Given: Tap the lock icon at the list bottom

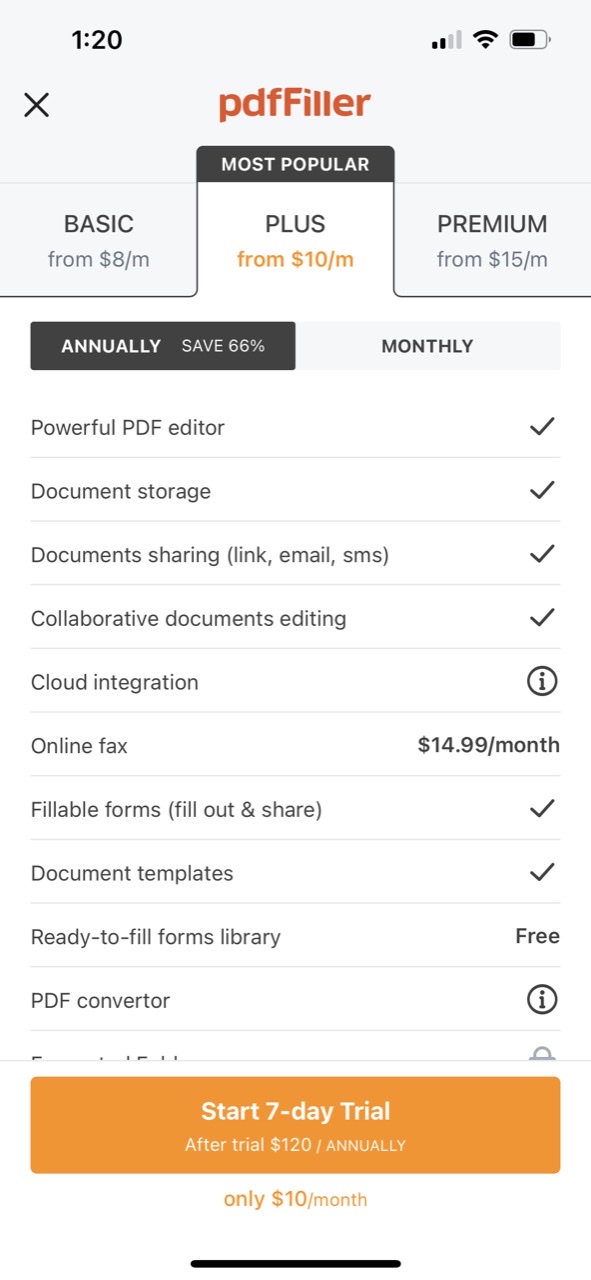Looking at the screenshot, I should click(x=542, y=1055).
